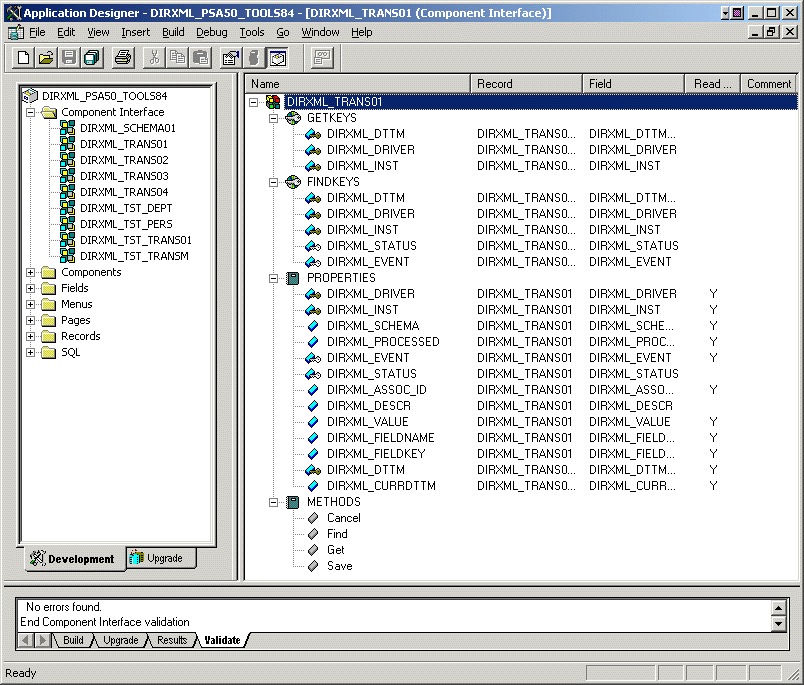Expand the SQL tree node
The height and width of the screenshot is (685, 804).
[30, 351]
